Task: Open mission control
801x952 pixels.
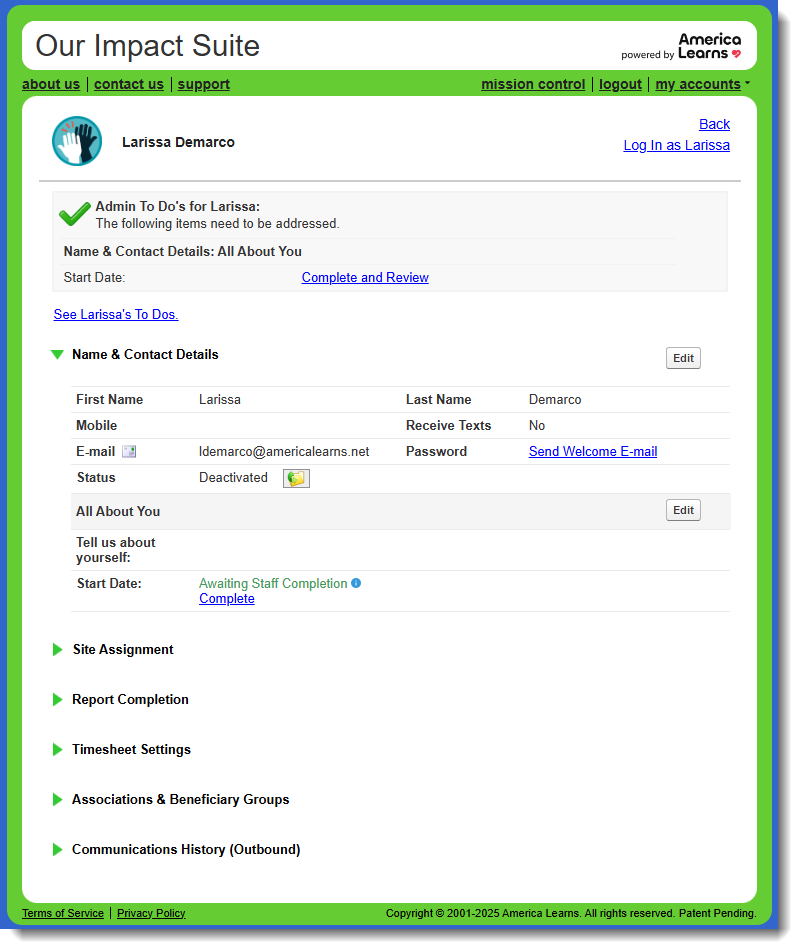Action: 533,84
